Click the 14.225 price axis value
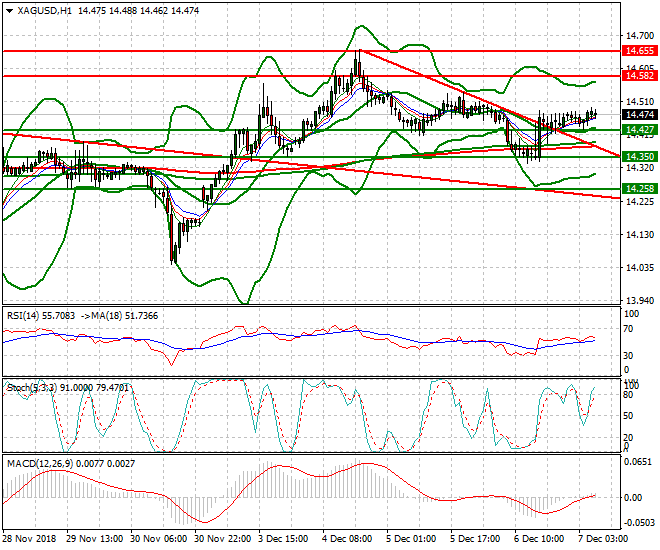The height and width of the screenshot is (550, 660). click(640, 202)
